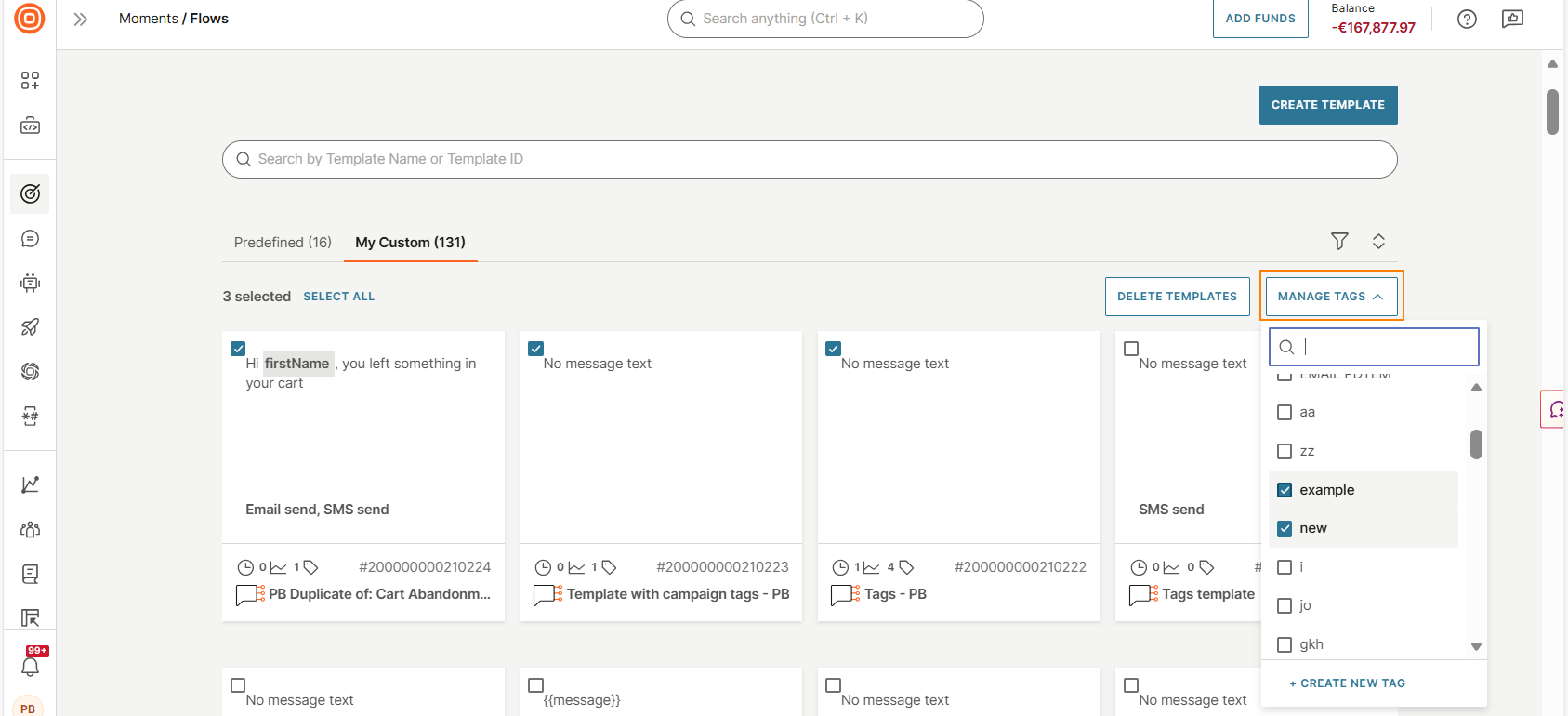Image resolution: width=1568 pixels, height=716 pixels.
Task: Click Create New Tag
Action: tap(1348, 683)
